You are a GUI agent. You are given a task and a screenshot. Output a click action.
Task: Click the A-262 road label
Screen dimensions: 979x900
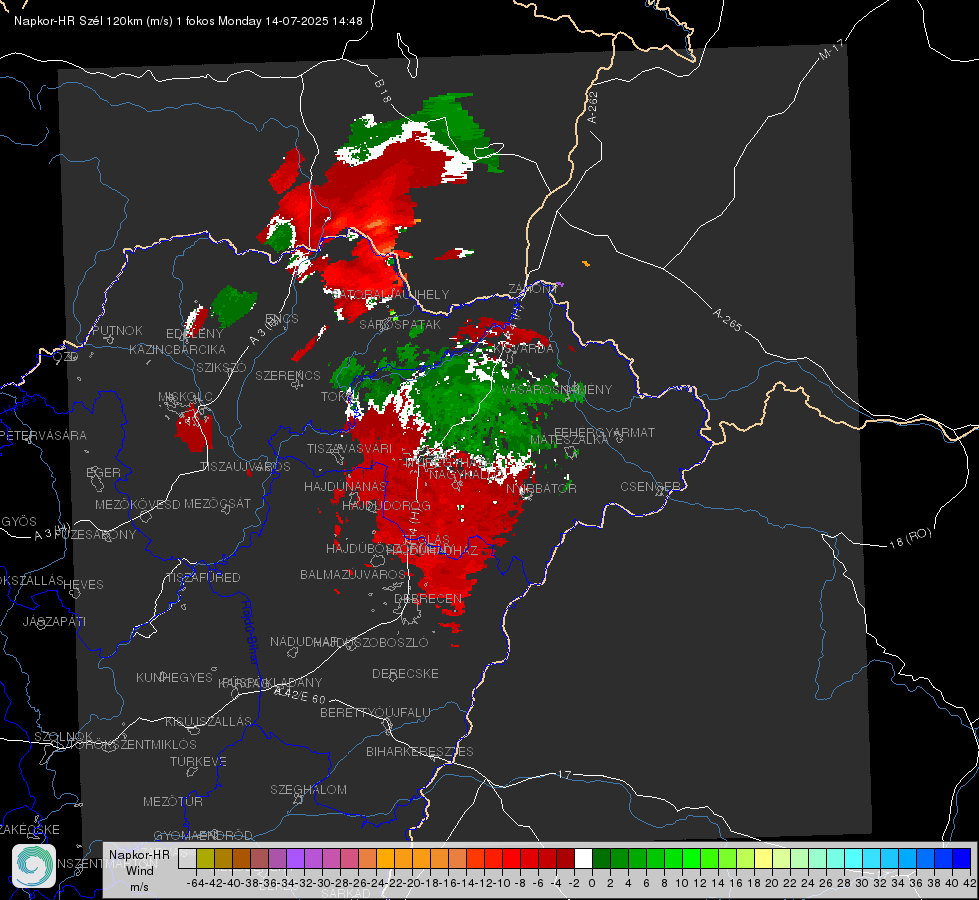[x=593, y=107]
